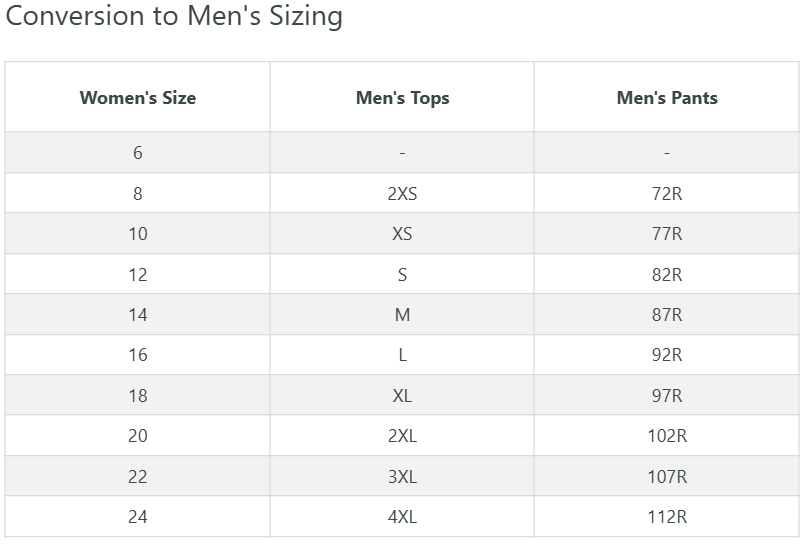Screen dimensions: 808x547
Task: Select women's size 10 cell
Action: (x=138, y=234)
